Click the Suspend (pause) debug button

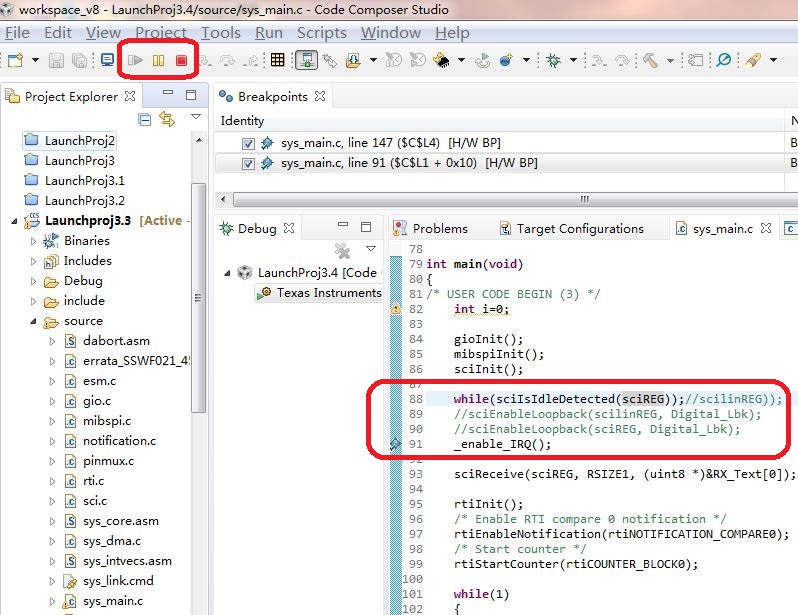(158, 61)
